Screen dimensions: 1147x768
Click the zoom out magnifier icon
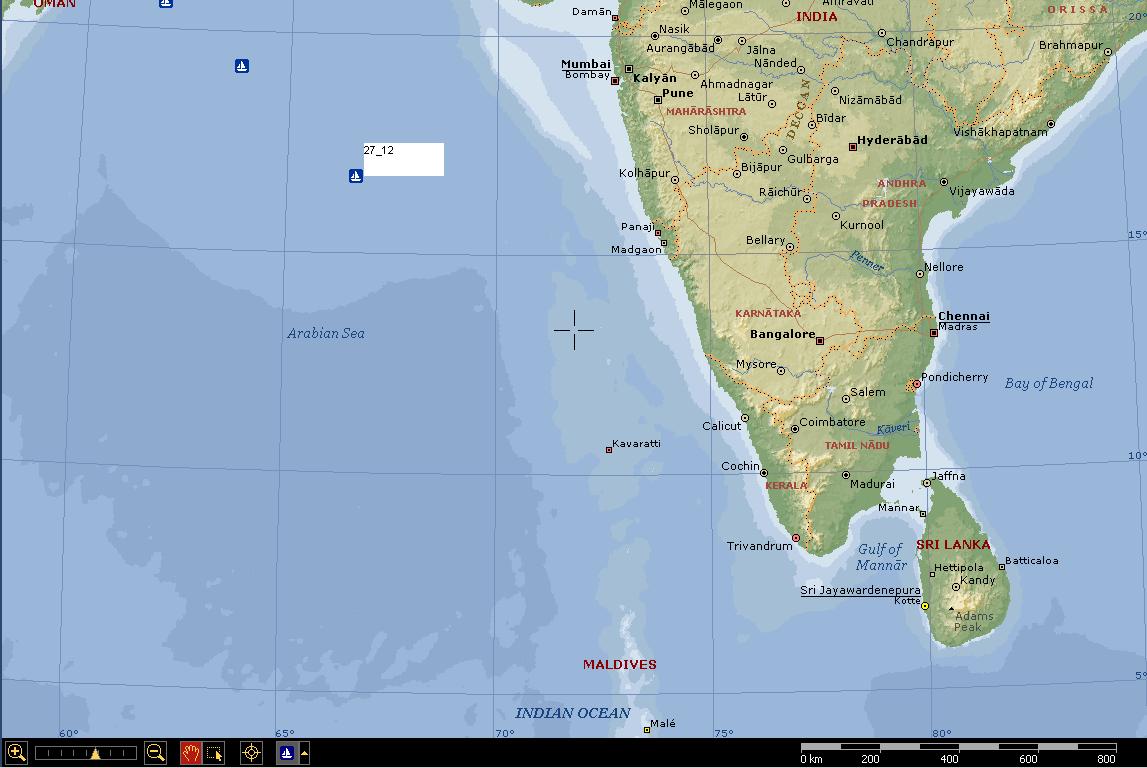155,752
